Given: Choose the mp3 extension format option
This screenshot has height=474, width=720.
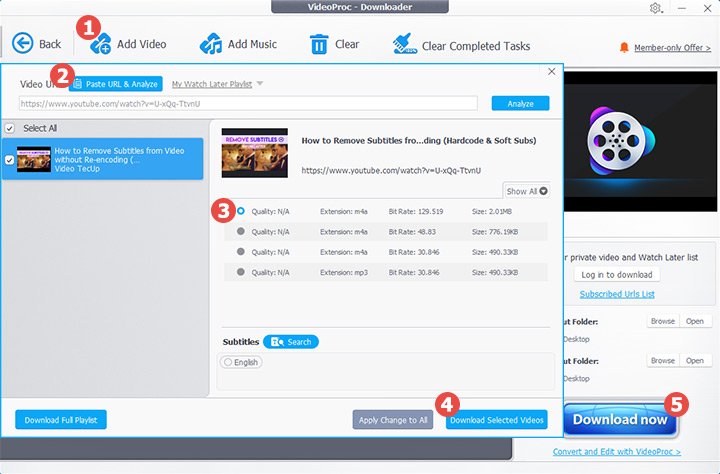Looking at the screenshot, I should click(240, 270).
